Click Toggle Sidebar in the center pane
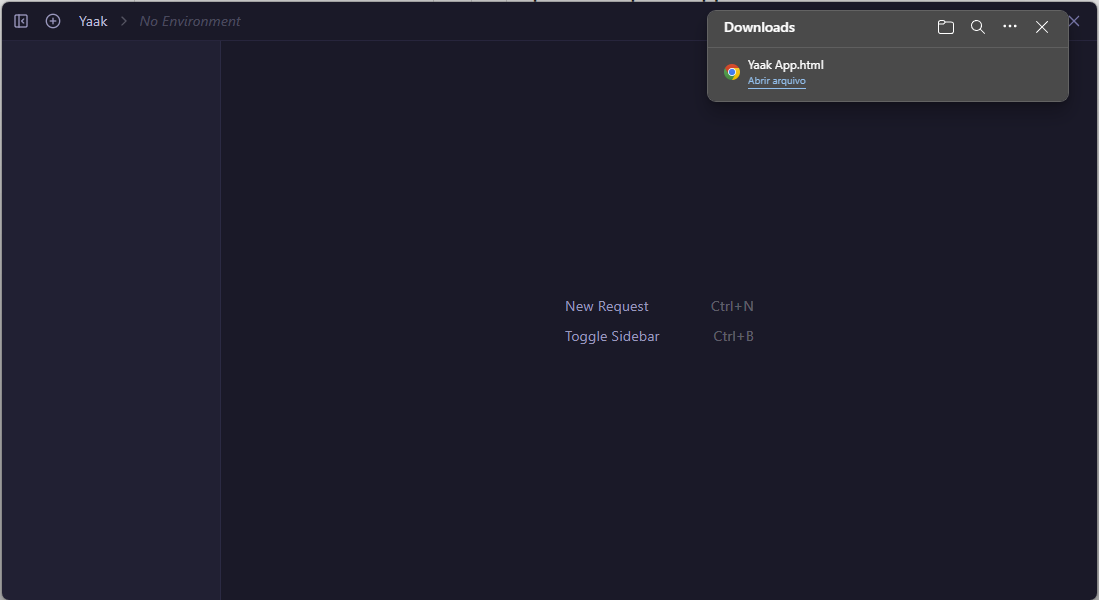1099x600 pixels. click(x=612, y=337)
